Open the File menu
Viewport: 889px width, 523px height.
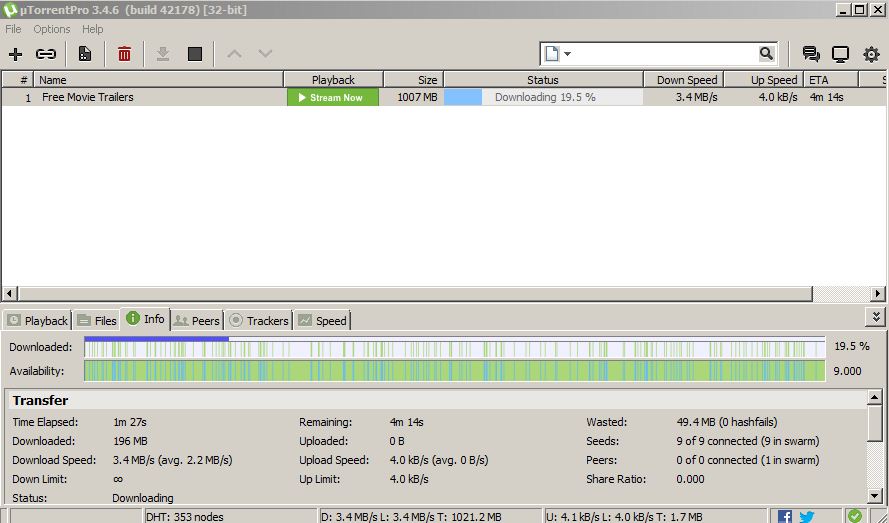click(13, 29)
